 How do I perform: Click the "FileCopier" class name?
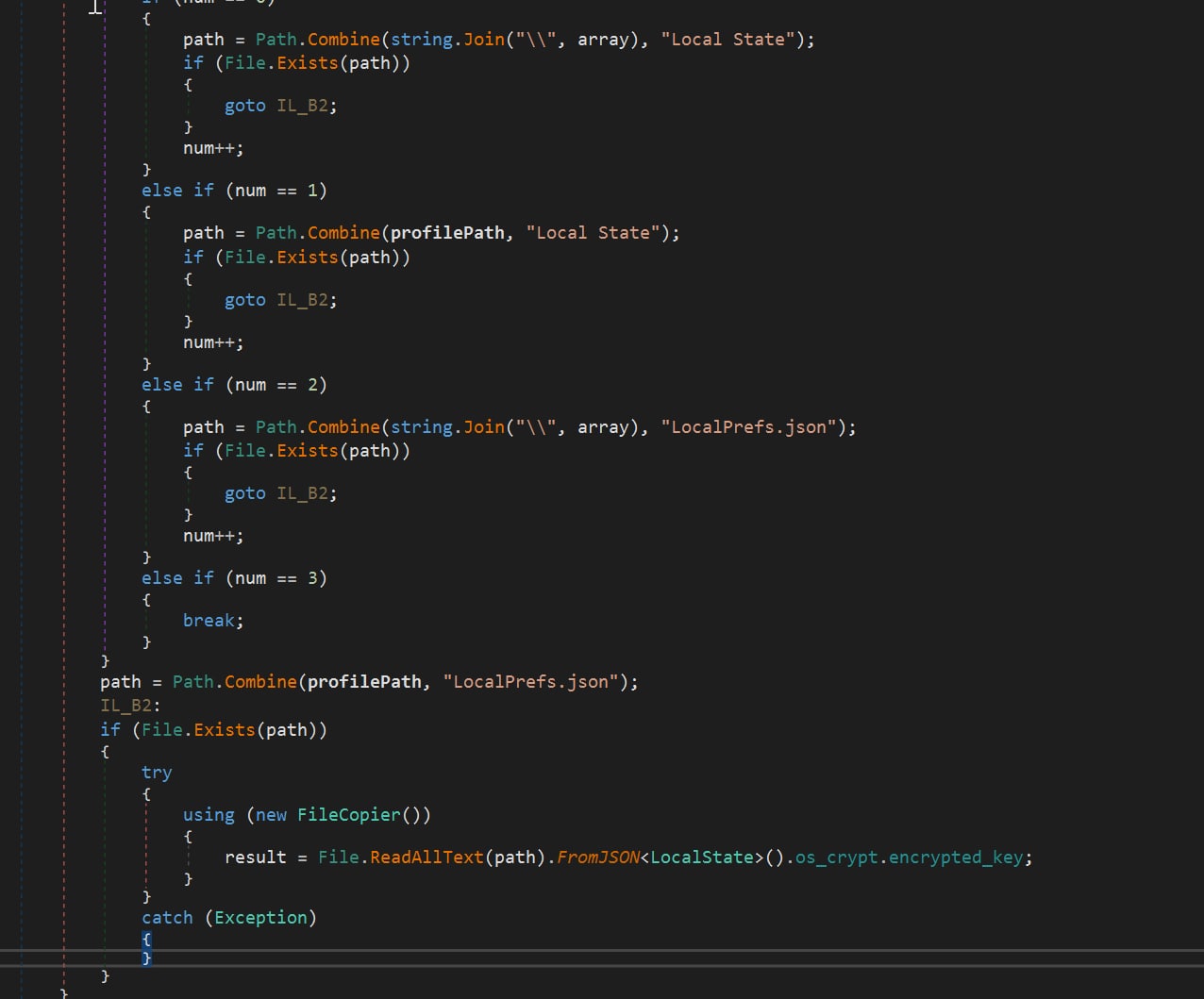click(x=349, y=814)
